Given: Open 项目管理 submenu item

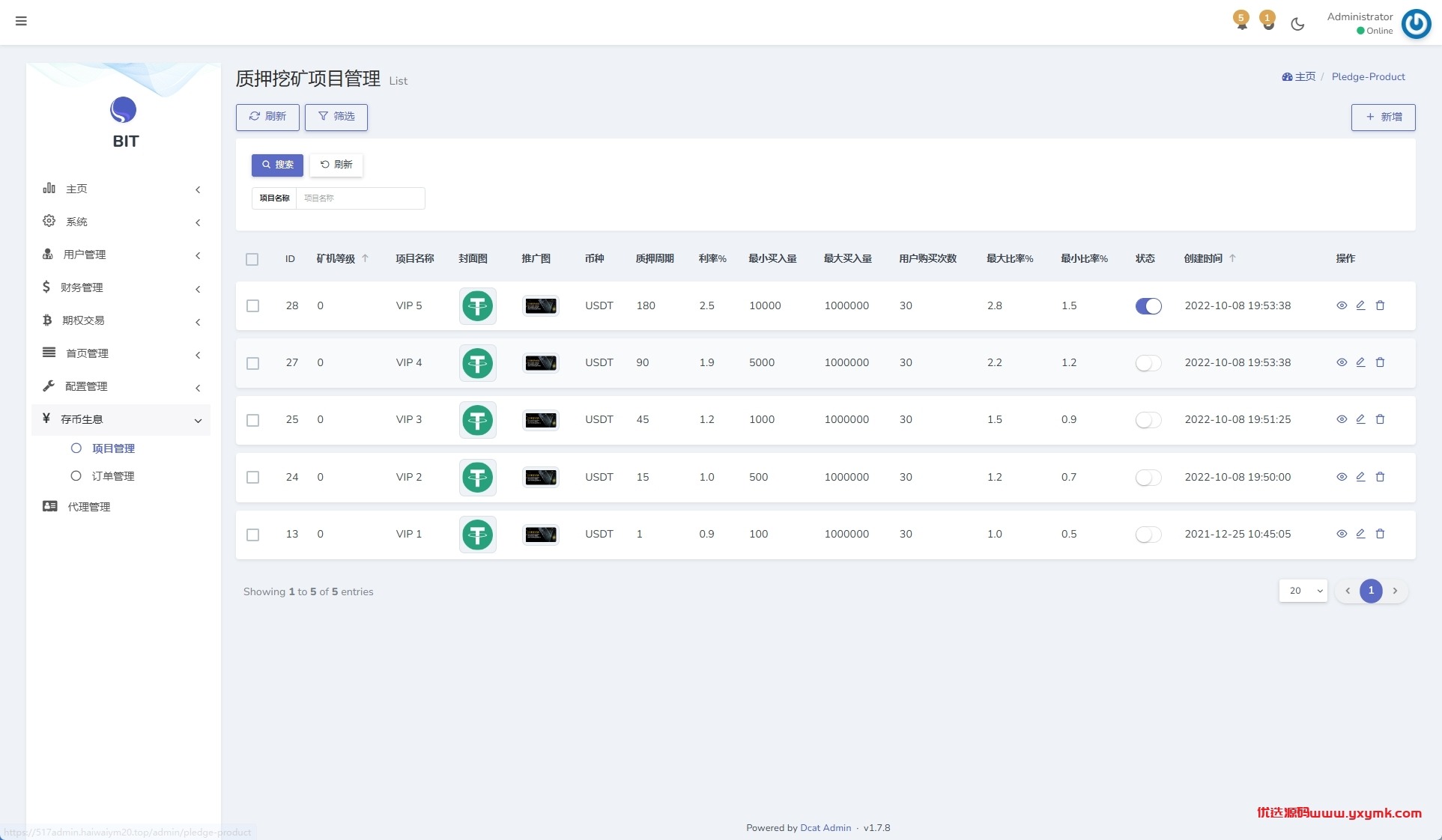Looking at the screenshot, I should 113,448.
